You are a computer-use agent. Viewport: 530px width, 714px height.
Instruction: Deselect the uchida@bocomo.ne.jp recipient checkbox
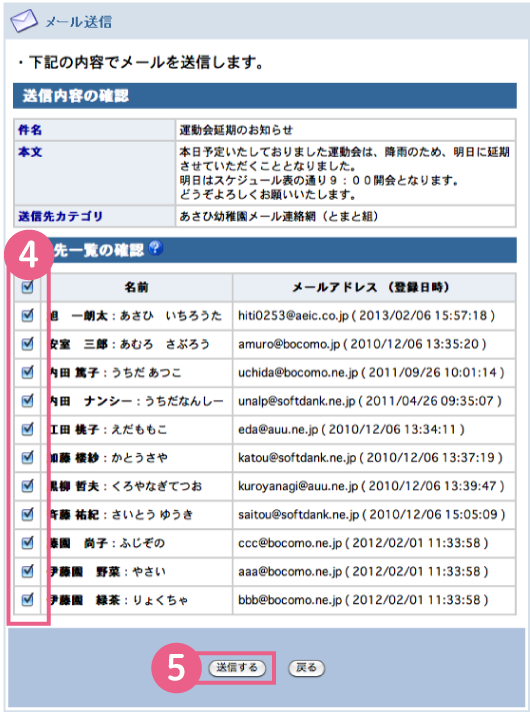pos(28,372)
